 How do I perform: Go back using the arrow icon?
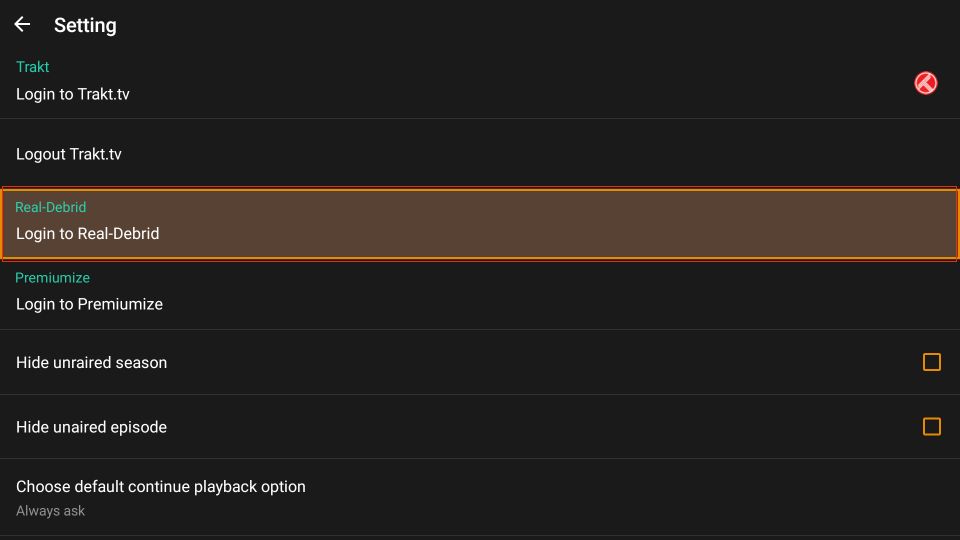click(x=22, y=24)
